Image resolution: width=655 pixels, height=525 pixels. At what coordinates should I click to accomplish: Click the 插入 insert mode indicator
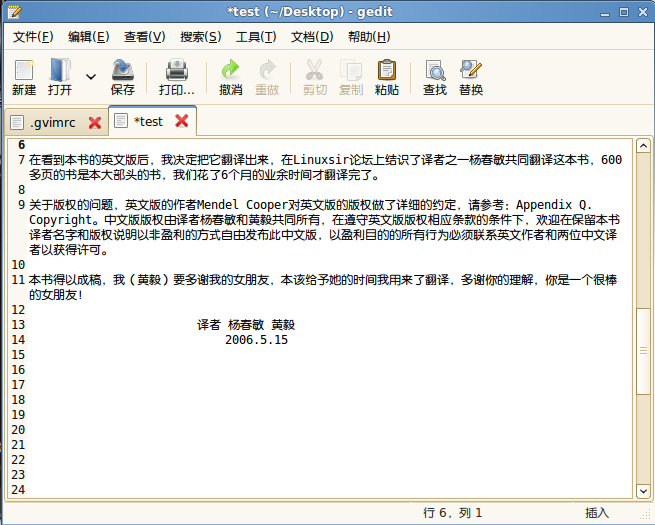[x=597, y=512]
